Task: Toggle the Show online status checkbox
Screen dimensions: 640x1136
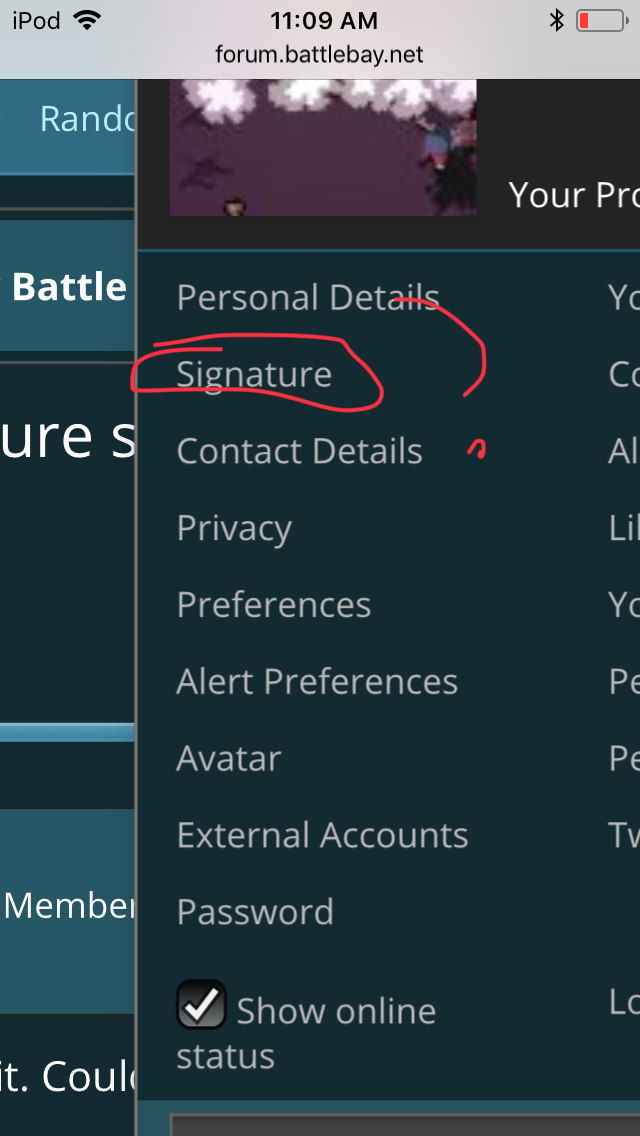Action: coord(202,1005)
